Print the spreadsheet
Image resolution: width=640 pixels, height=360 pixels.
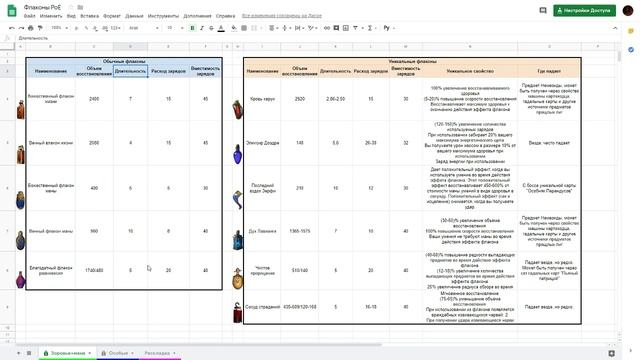(31, 28)
